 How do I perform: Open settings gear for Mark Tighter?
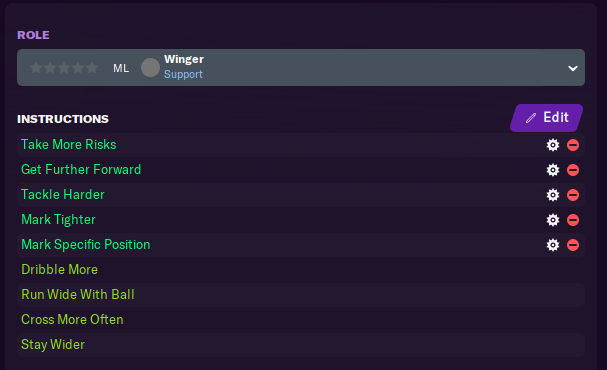[x=553, y=220]
